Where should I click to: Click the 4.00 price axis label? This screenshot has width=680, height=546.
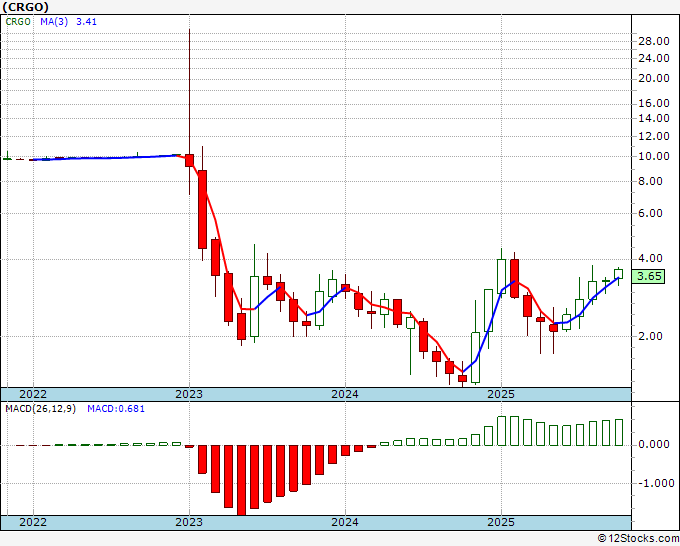(651, 258)
